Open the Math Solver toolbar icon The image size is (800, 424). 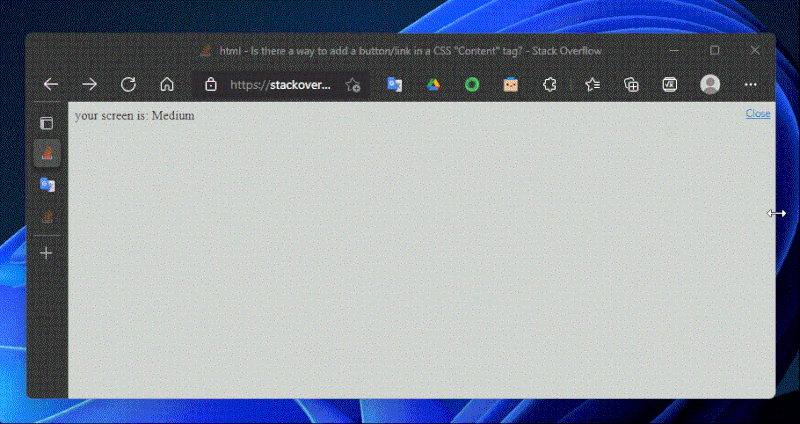click(670, 85)
